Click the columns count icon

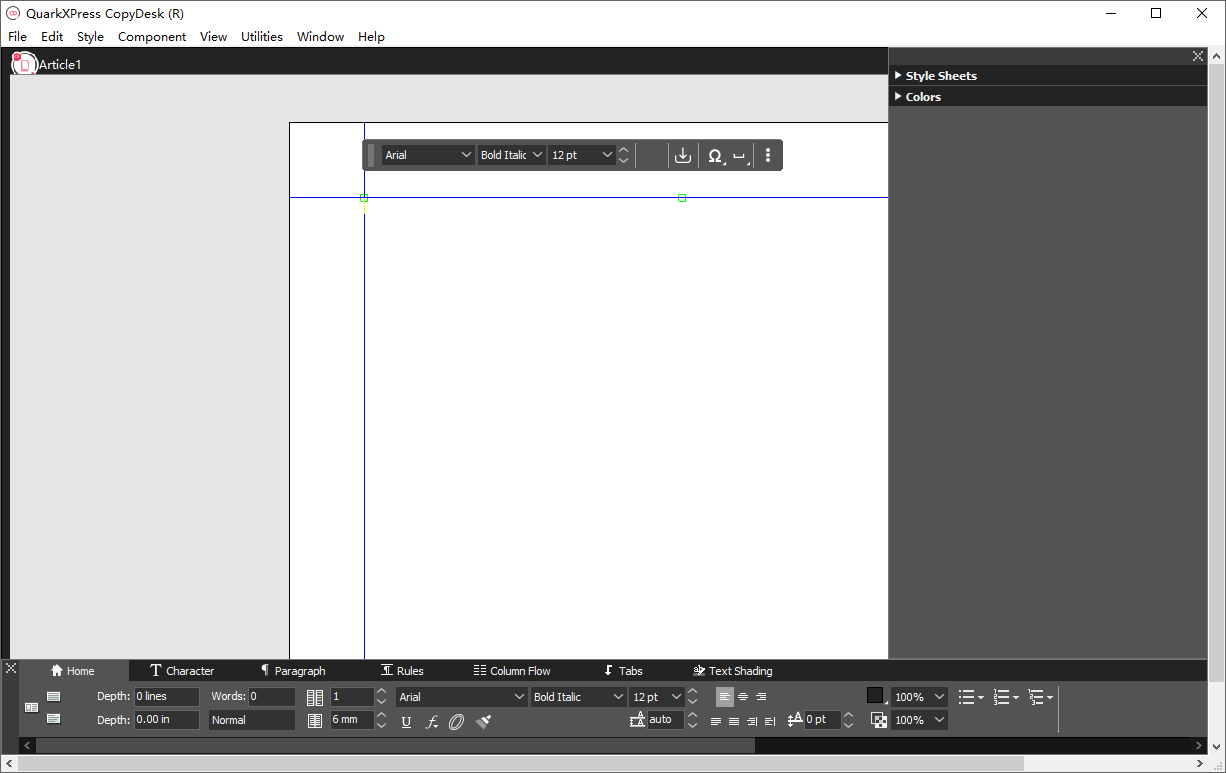point(315,697)
